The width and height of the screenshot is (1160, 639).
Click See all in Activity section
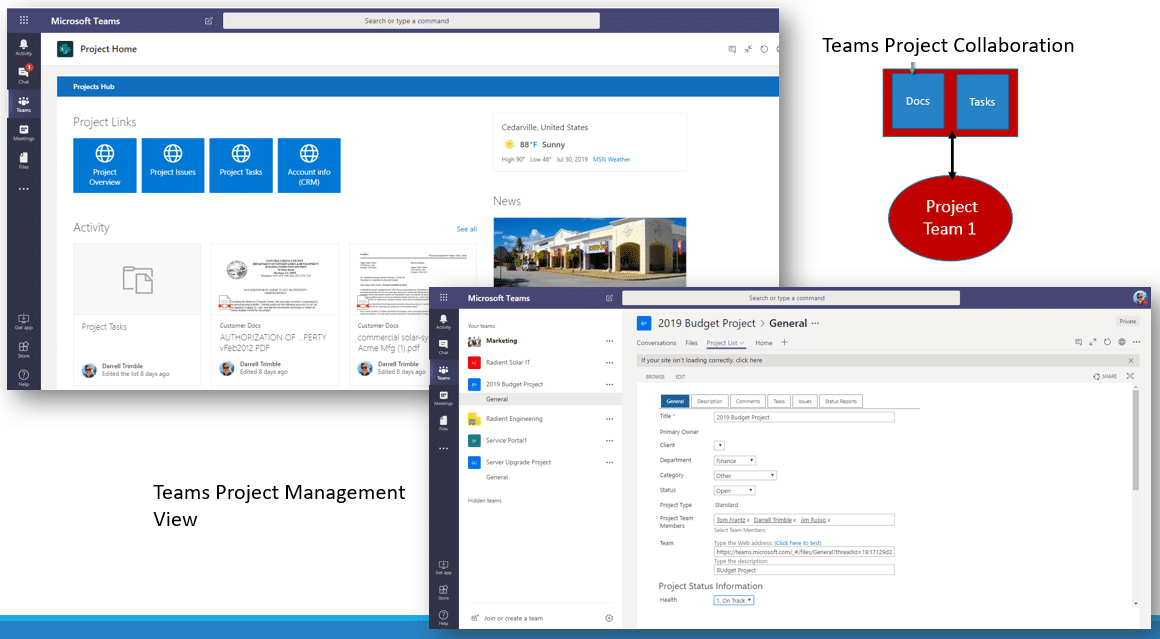(466, 229)
